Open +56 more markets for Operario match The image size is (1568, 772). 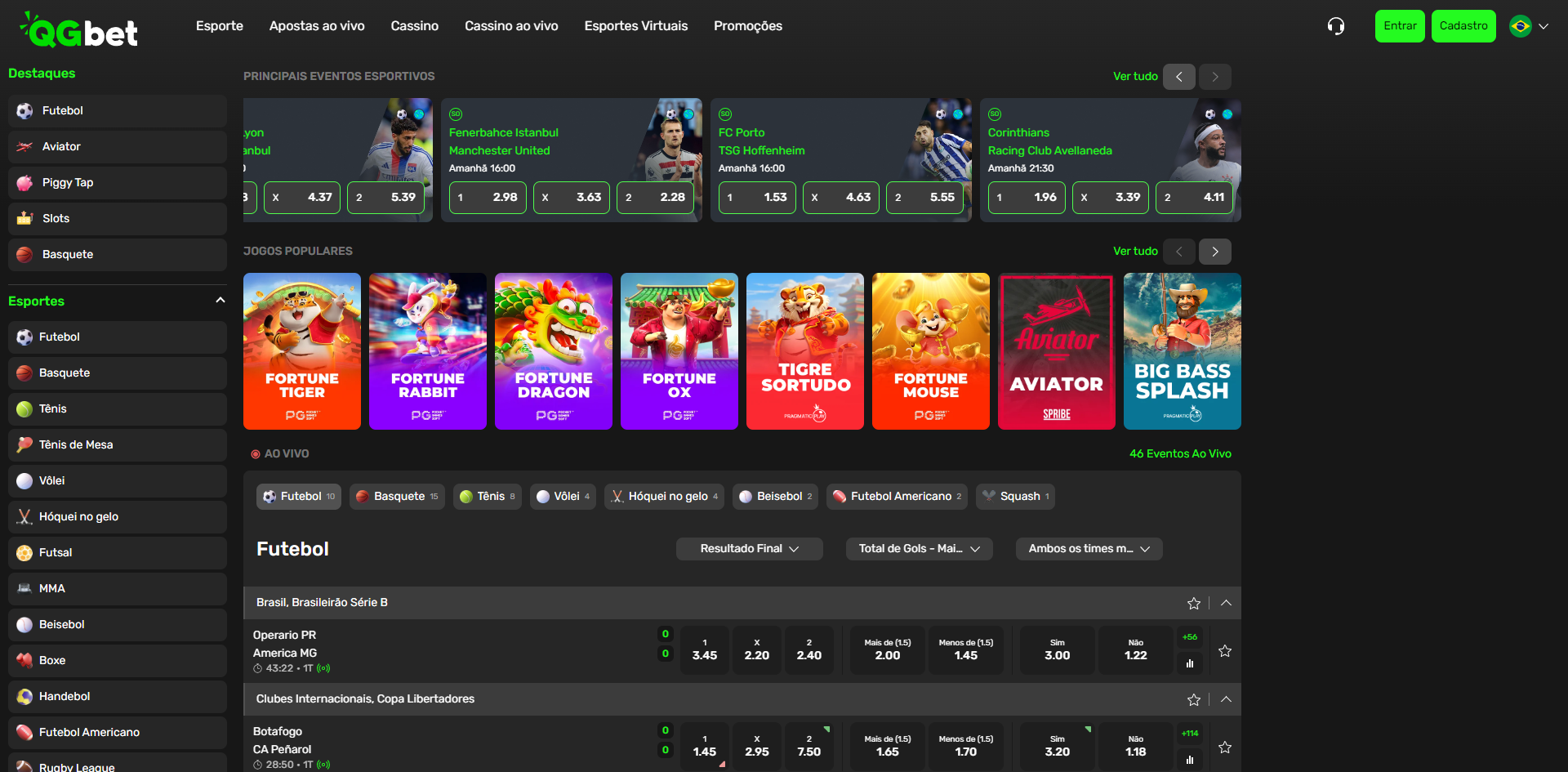pyautogui.click(x=1190, y=637)
